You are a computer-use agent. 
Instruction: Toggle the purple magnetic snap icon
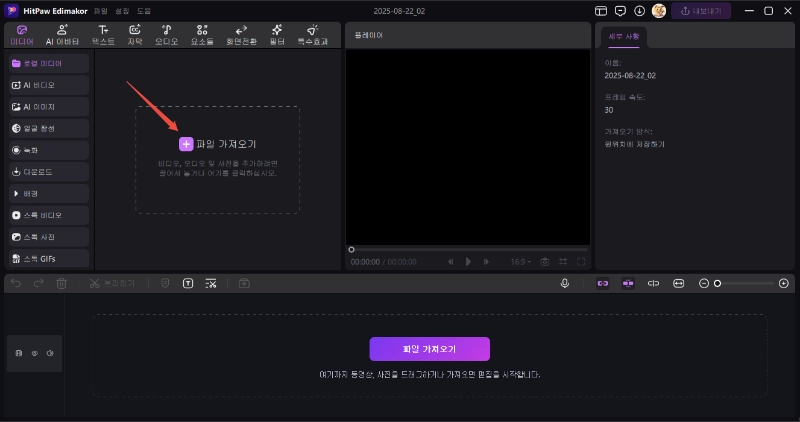pos(628,283)
